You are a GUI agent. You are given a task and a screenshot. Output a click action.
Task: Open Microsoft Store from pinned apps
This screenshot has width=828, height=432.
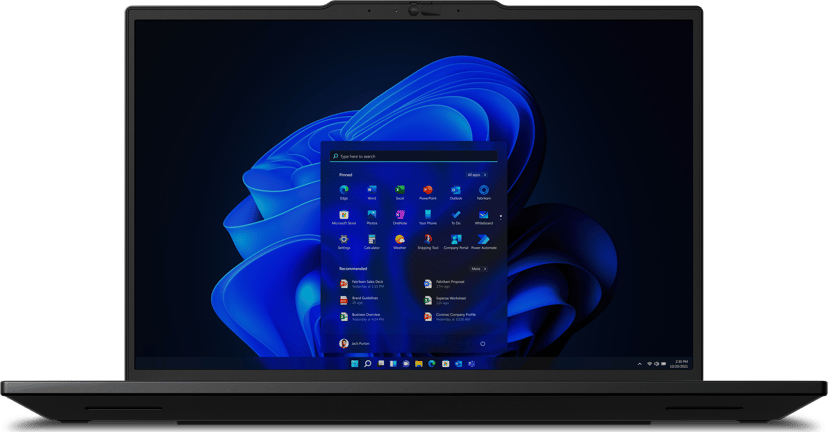344,216
